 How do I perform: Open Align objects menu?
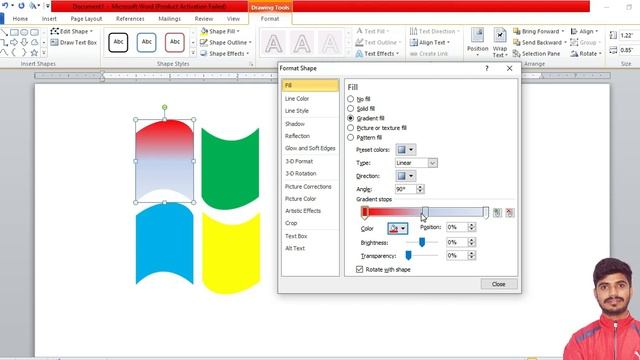[584, 31]
